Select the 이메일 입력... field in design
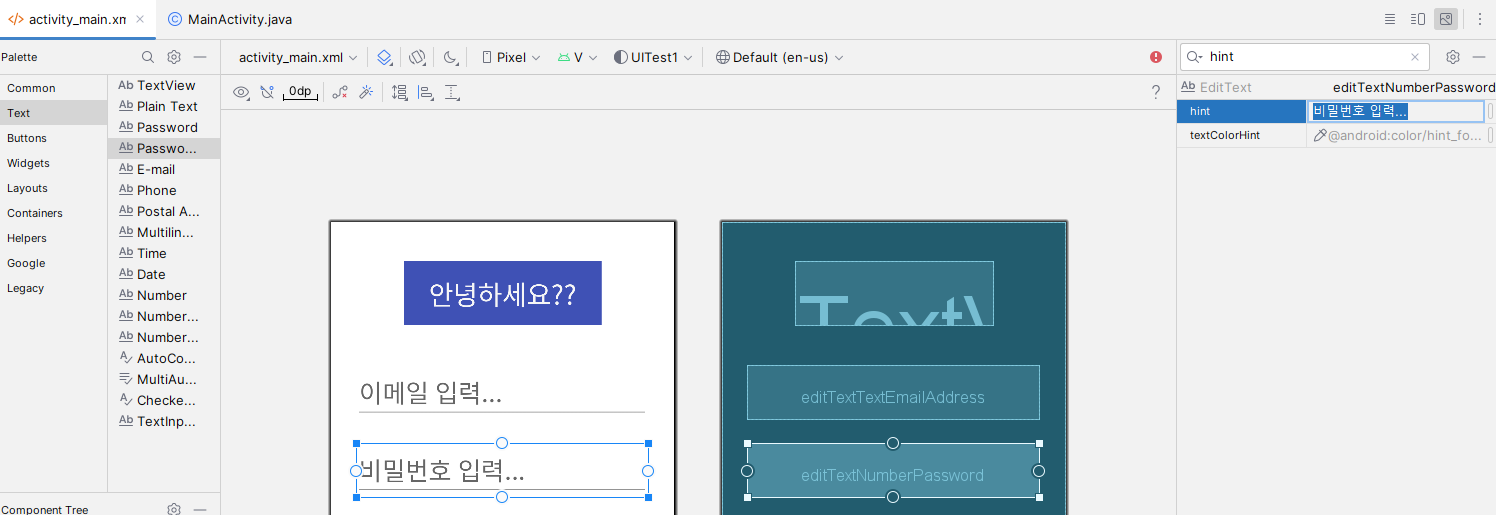1496x515 pixels. (x=501, y=392)
